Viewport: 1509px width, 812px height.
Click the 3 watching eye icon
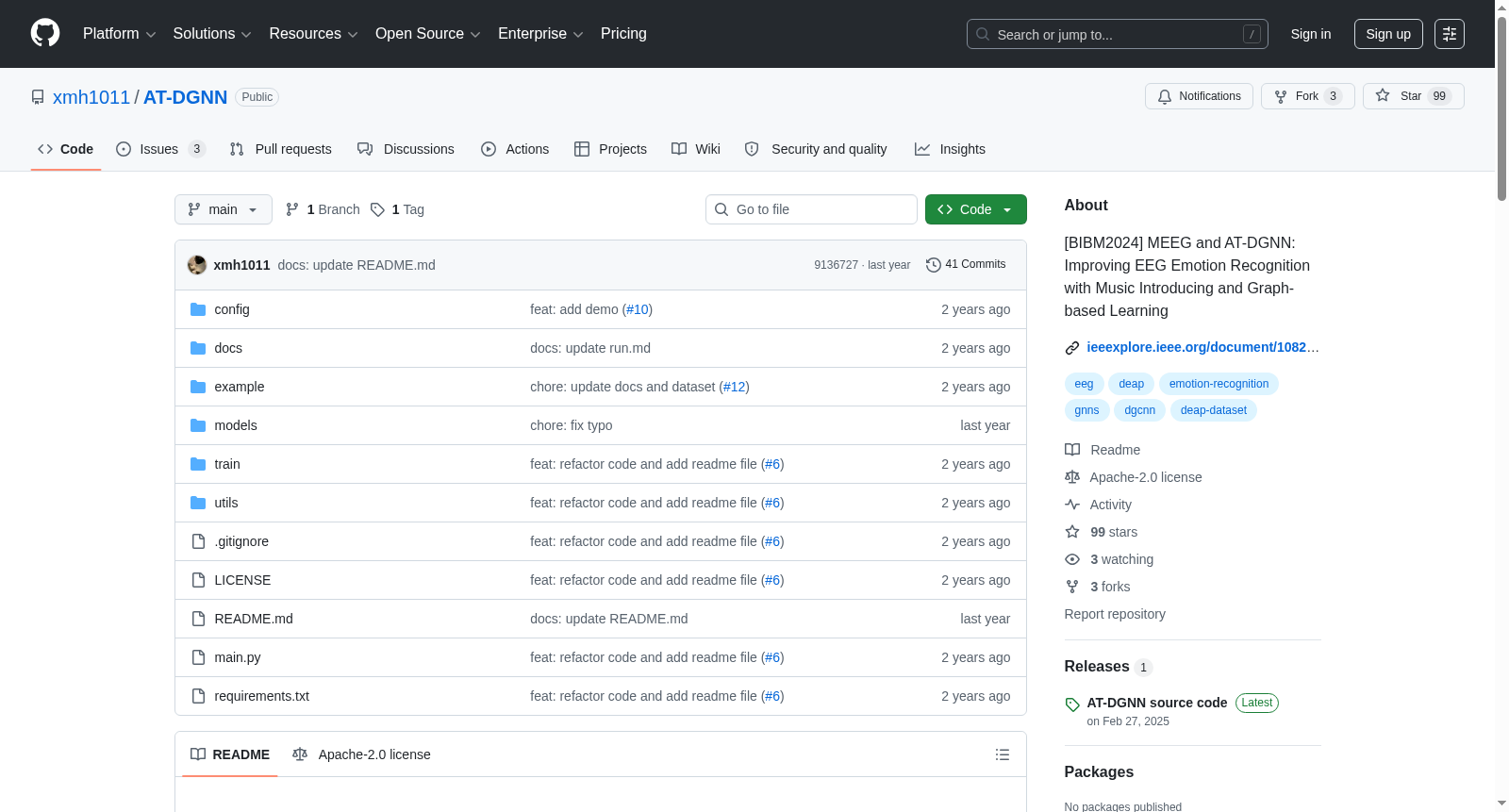pos(1072,559)
